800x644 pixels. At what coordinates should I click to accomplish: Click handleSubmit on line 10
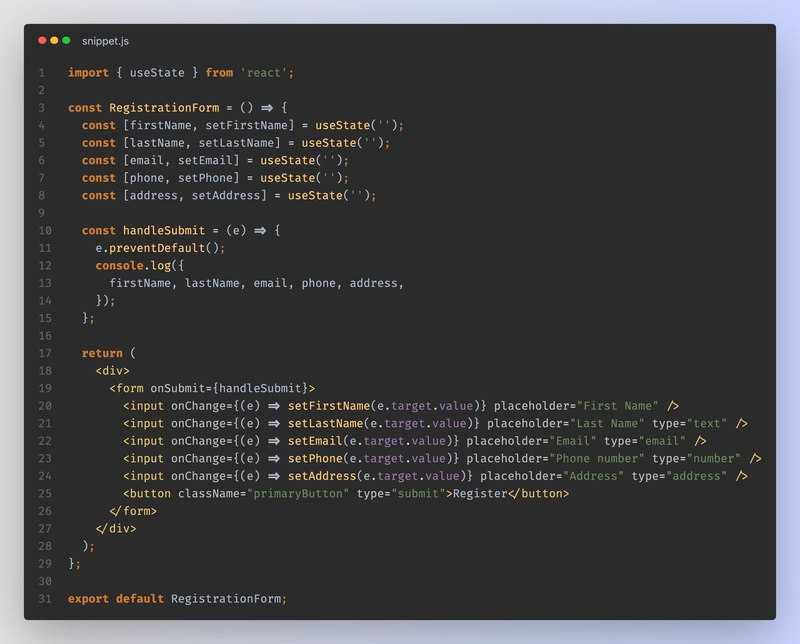point(164,230)
